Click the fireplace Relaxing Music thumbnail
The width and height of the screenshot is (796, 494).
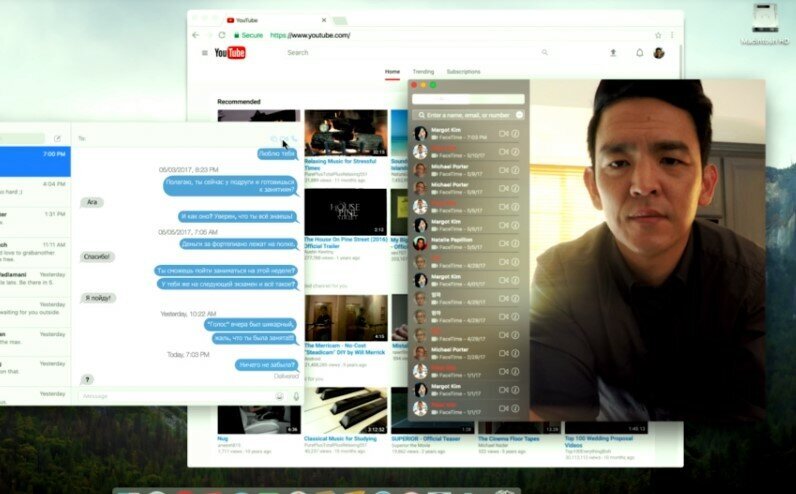pyautogui.click(x=346, y=133)
